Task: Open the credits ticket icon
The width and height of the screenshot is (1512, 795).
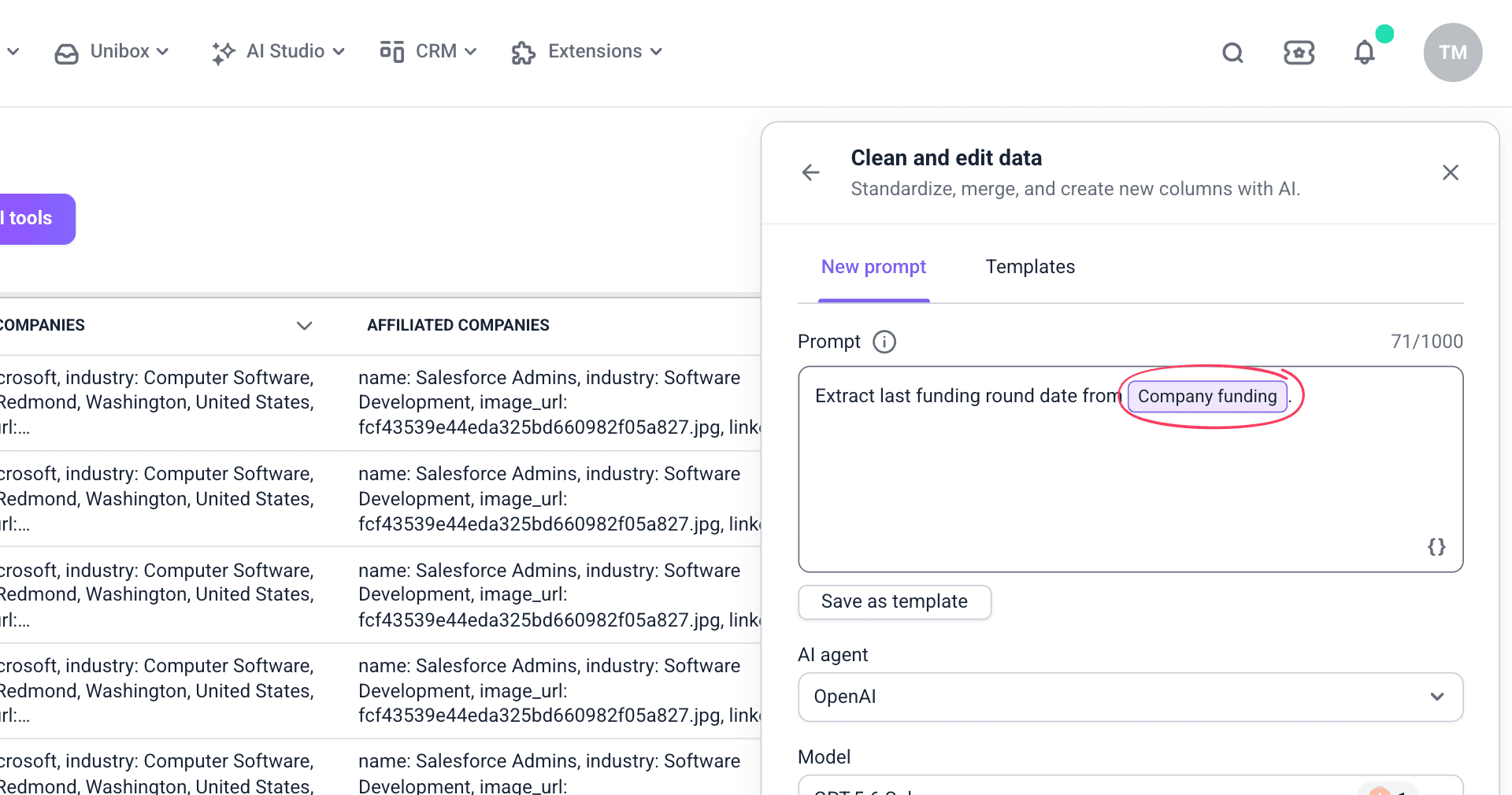Action: click(x=1299, y=53)
